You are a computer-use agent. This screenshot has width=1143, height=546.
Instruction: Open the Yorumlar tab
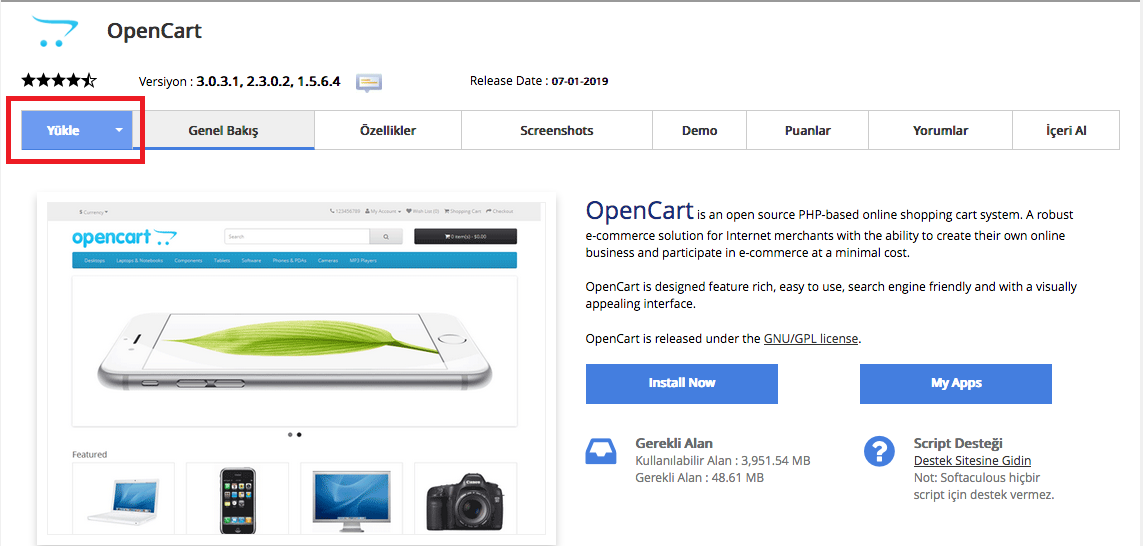click(x=940, y=130)
